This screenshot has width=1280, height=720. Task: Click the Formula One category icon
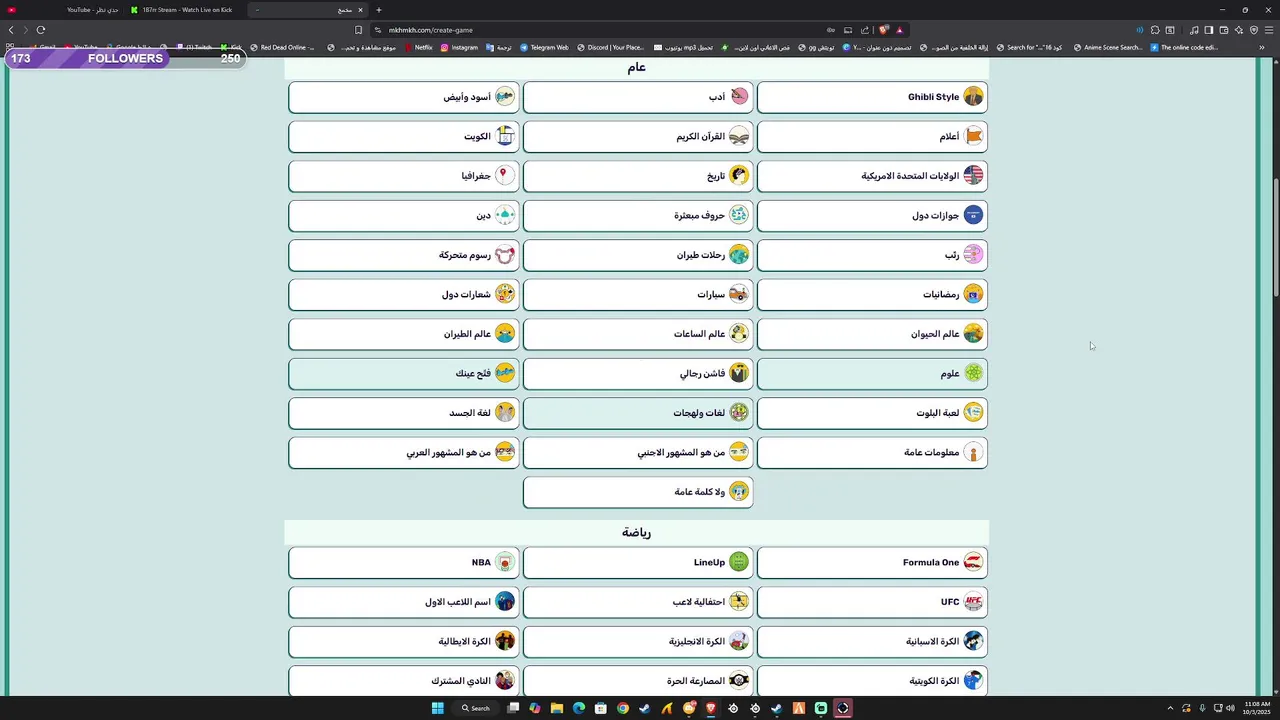click(973, 562)
